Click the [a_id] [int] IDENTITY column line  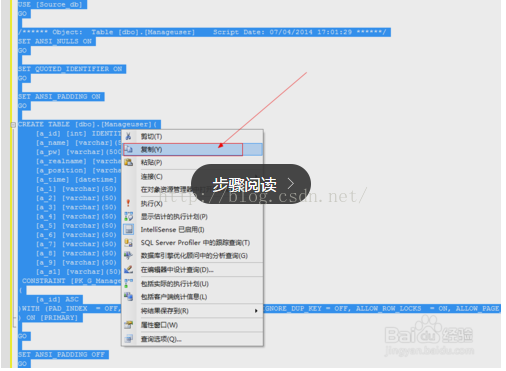click(x=79, y=134)
